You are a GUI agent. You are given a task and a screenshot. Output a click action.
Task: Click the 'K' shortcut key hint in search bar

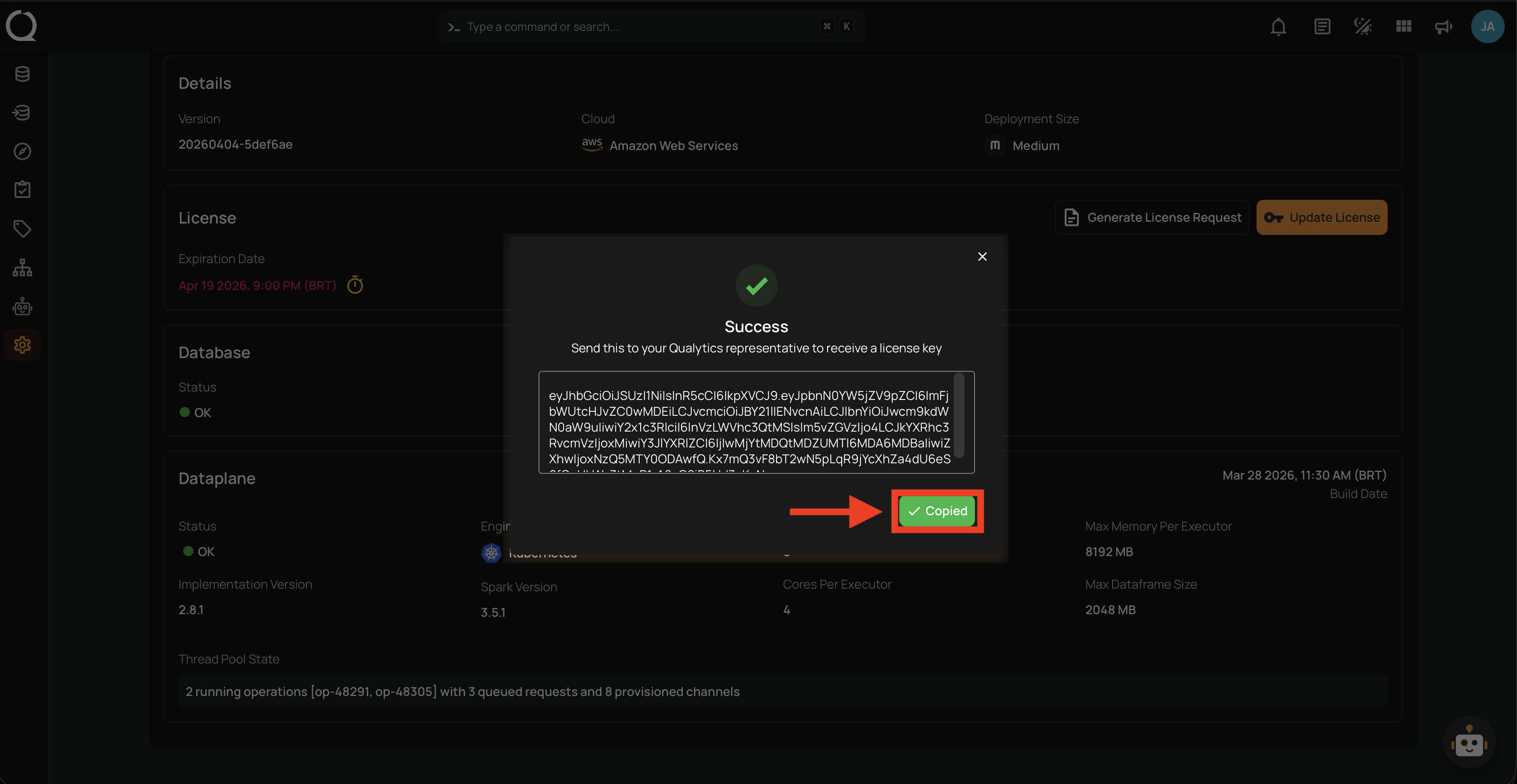coord(846,26)
